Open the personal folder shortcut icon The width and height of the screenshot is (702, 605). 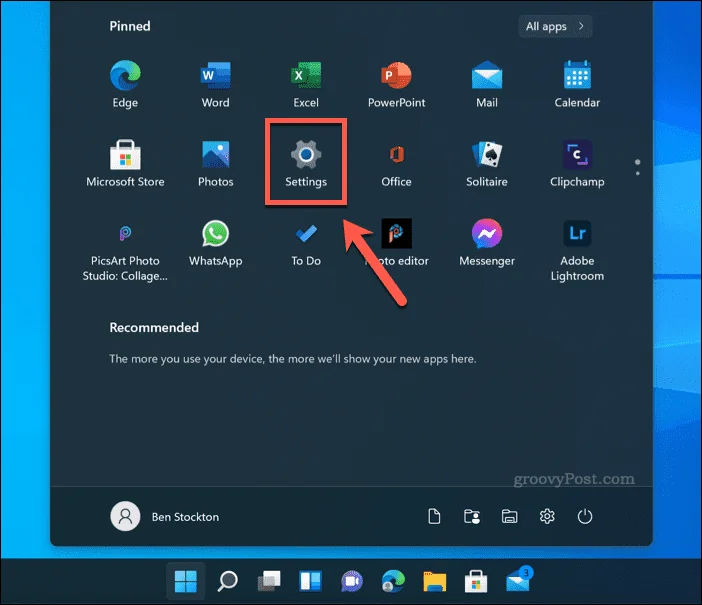coord(472,516)
